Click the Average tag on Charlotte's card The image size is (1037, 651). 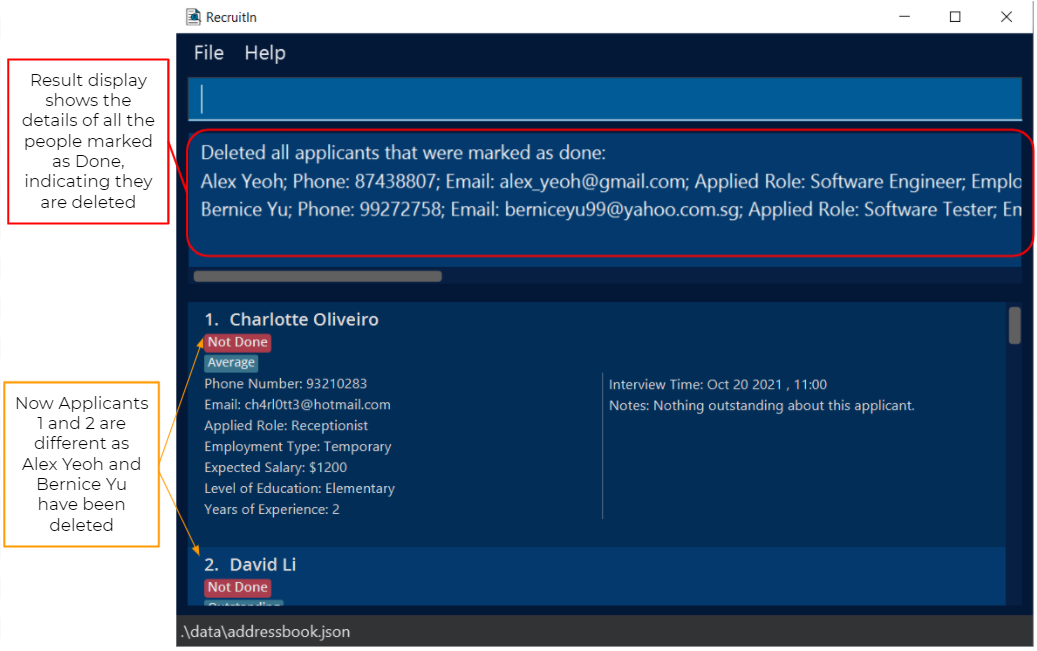(x=231, y=363)
